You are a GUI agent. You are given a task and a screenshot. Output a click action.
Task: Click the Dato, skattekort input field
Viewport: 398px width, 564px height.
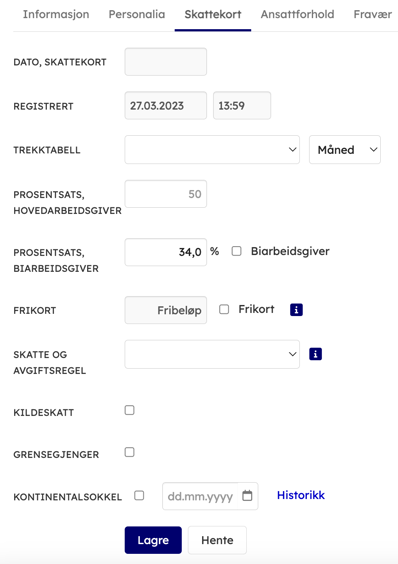coord(166,62)
